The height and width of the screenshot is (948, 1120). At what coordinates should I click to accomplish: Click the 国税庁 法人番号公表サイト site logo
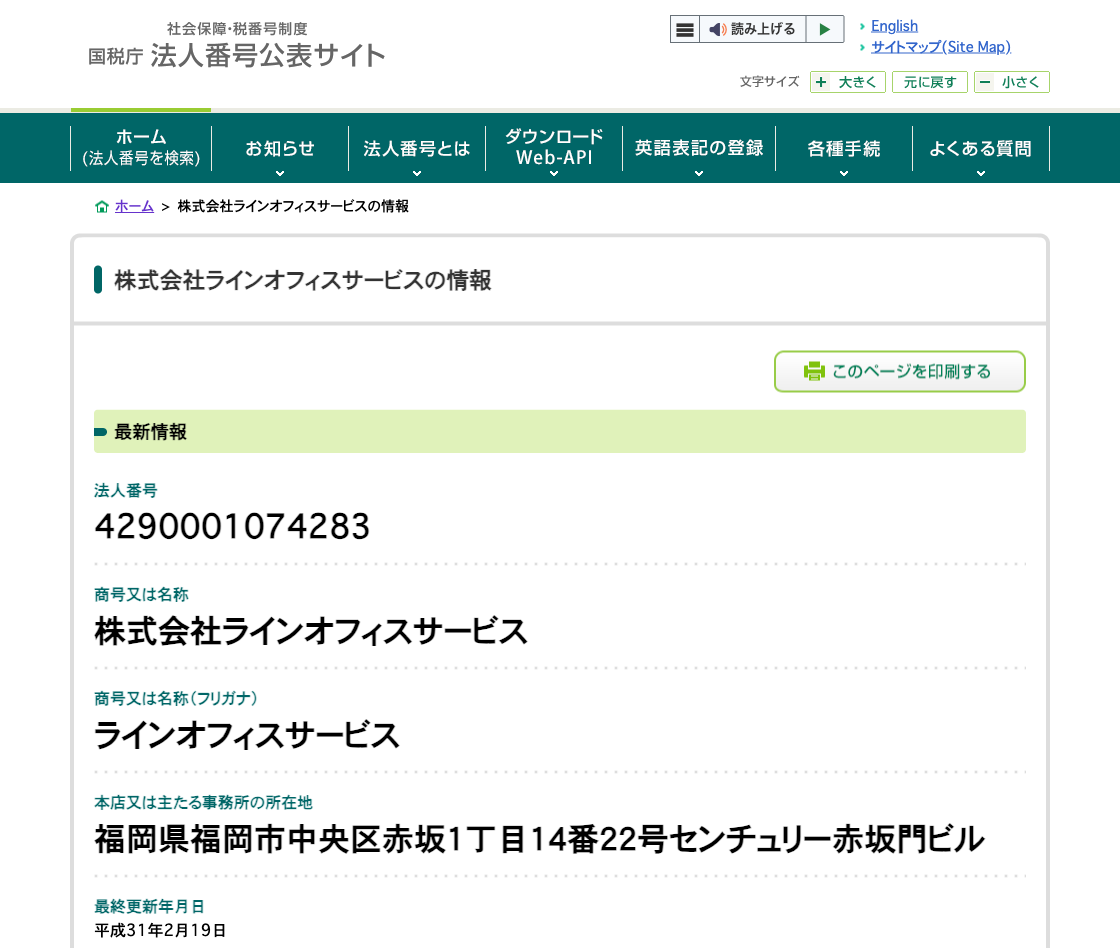tap(236, 46)
